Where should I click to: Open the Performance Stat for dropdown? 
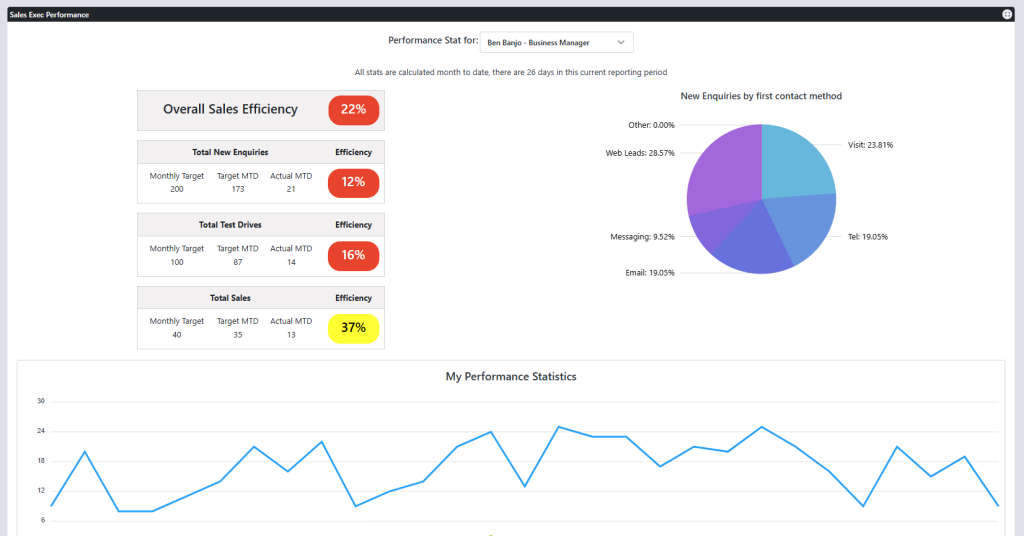pyautogui.click(x=556, y=42)
